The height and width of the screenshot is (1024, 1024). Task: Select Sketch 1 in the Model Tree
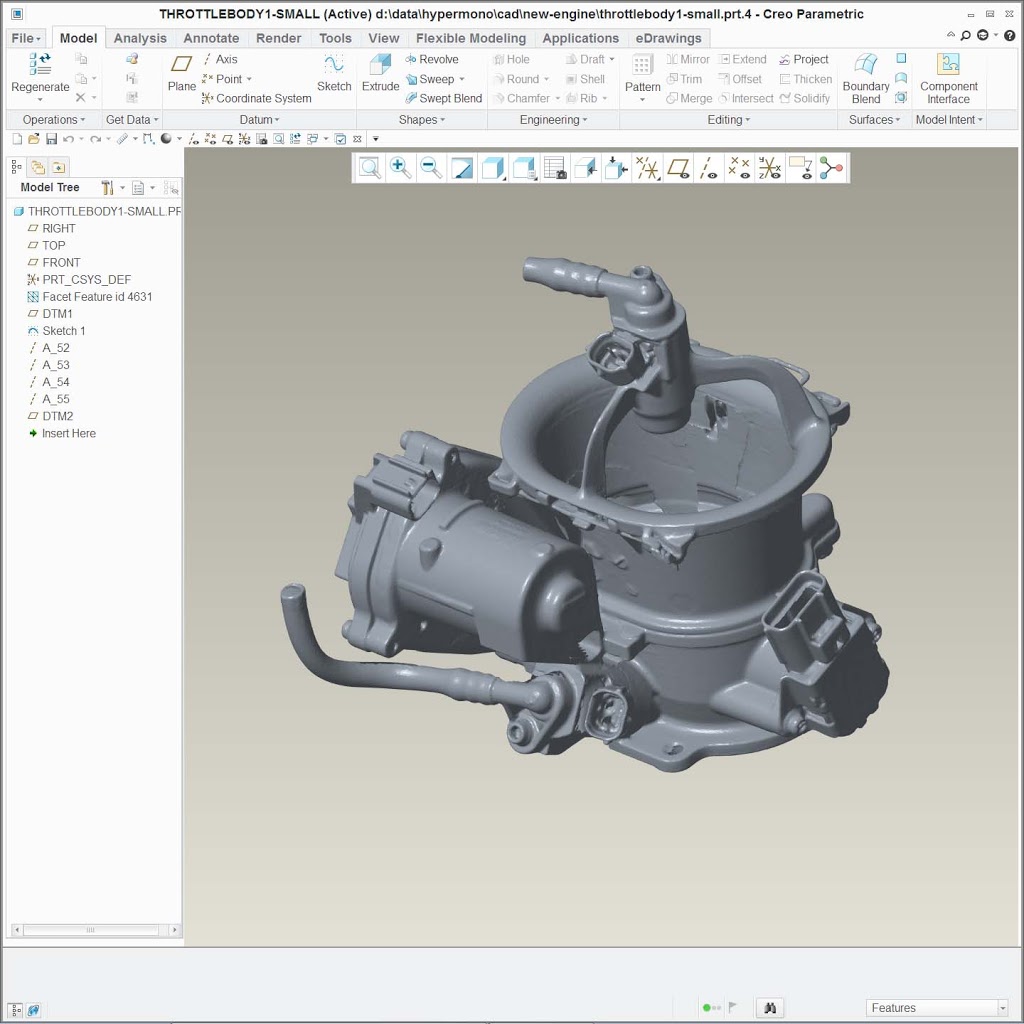[x=63, y=331]
